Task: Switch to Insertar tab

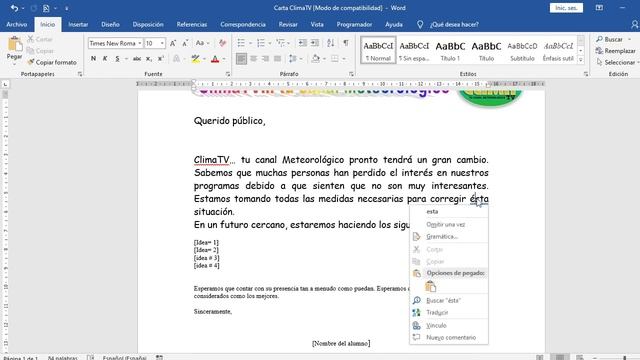Action: click(x=78, y=24)
